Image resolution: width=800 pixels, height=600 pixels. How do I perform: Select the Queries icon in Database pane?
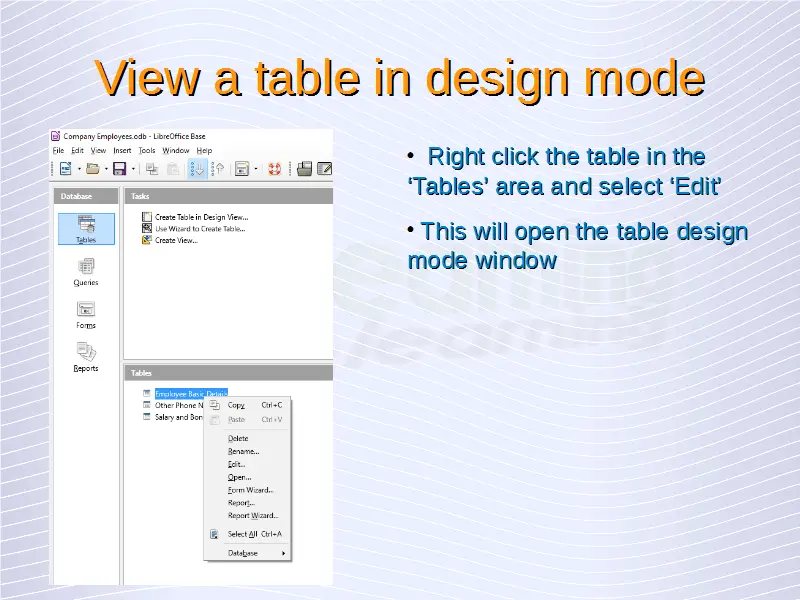[x=86, y=268]
